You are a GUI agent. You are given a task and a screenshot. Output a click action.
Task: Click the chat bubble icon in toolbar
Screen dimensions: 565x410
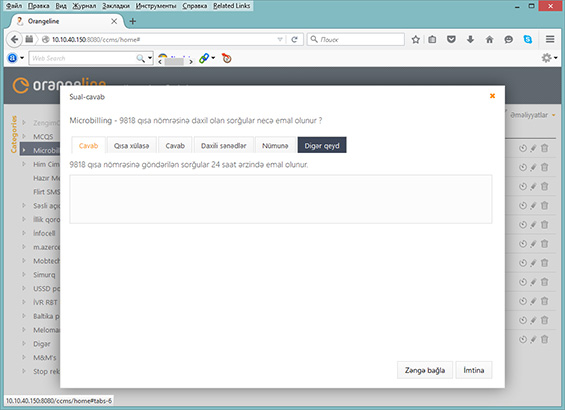click(508, 40)
